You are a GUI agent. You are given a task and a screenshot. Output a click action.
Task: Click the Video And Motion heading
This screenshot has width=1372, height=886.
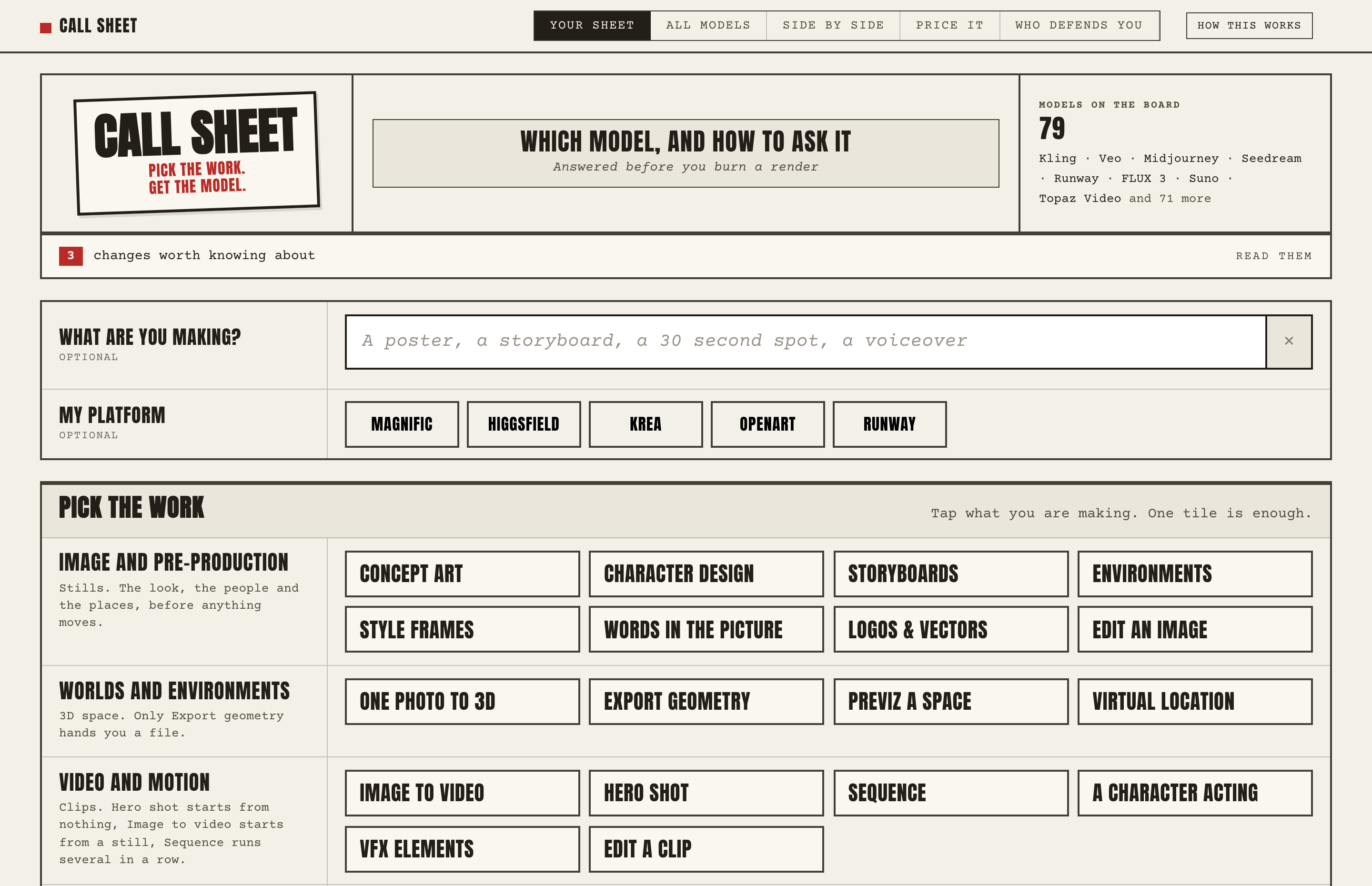[134, 783]
